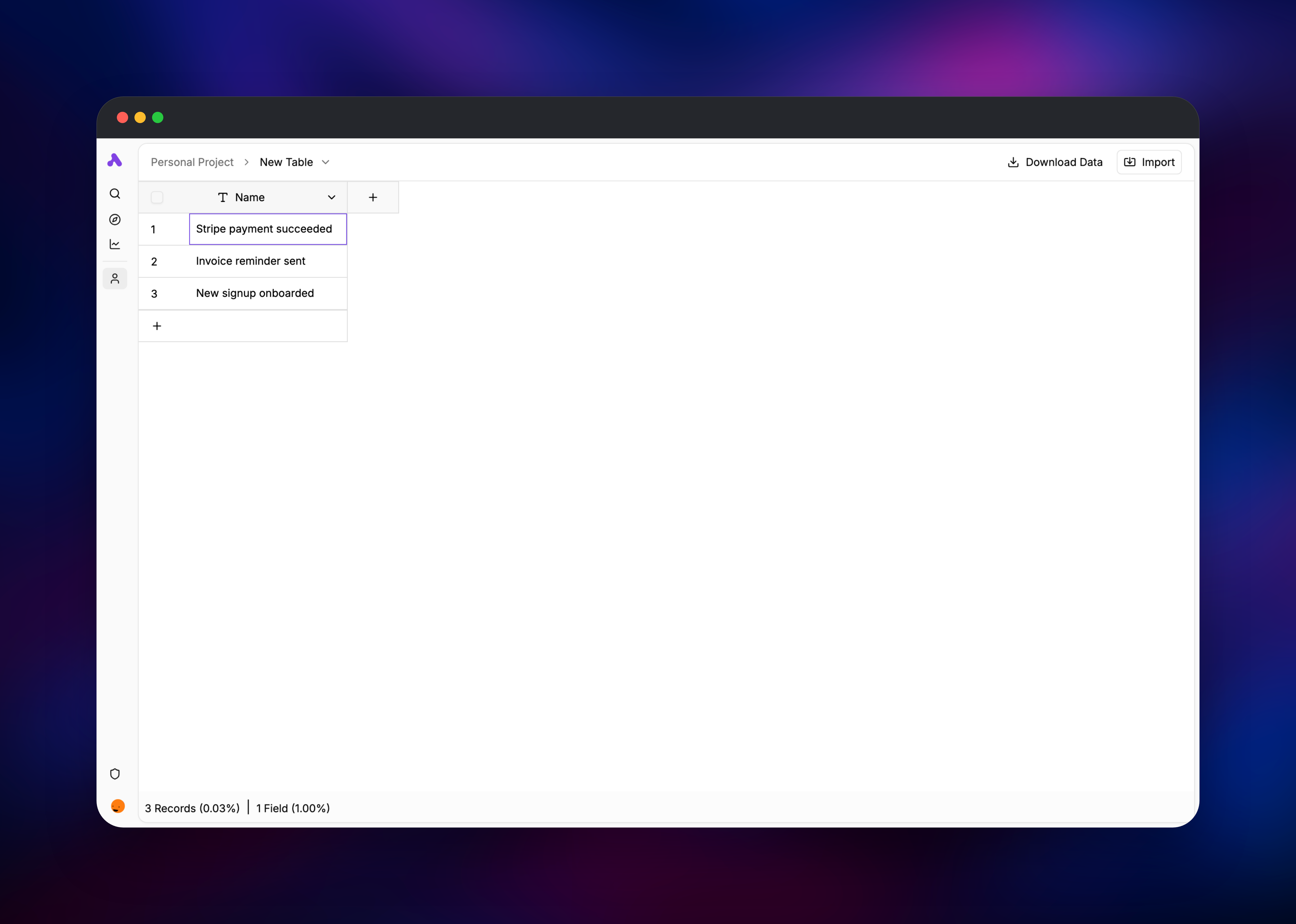Viewport: 1296px width, 924px height.
Task: Maximize the window with green button
Action: click(x=158, y=117)
